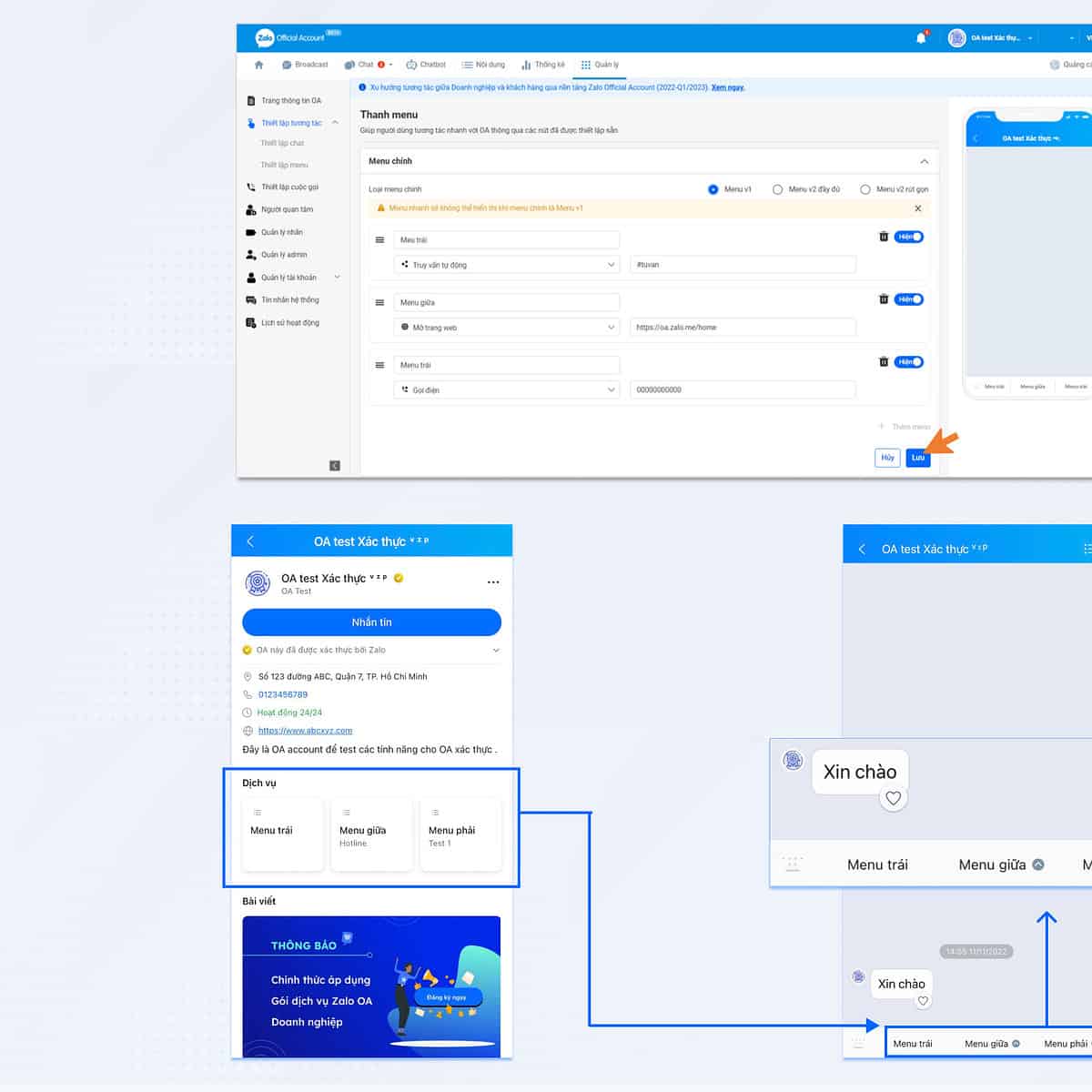Tap the Nhắn tin button

[x=371, y=622]
